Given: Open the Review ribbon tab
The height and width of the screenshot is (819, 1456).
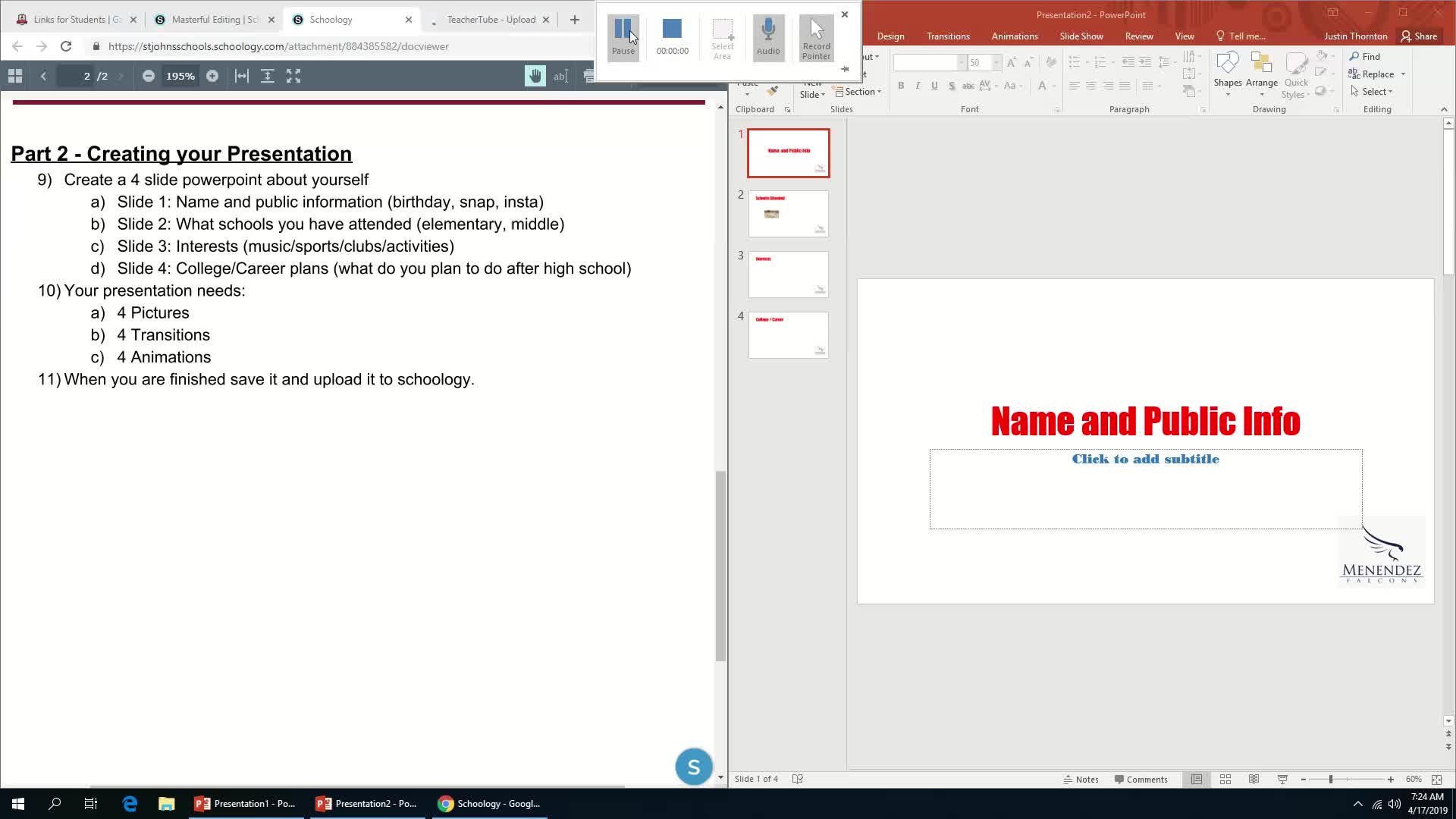Looking at the screenshot, I should pos(1139,36).
